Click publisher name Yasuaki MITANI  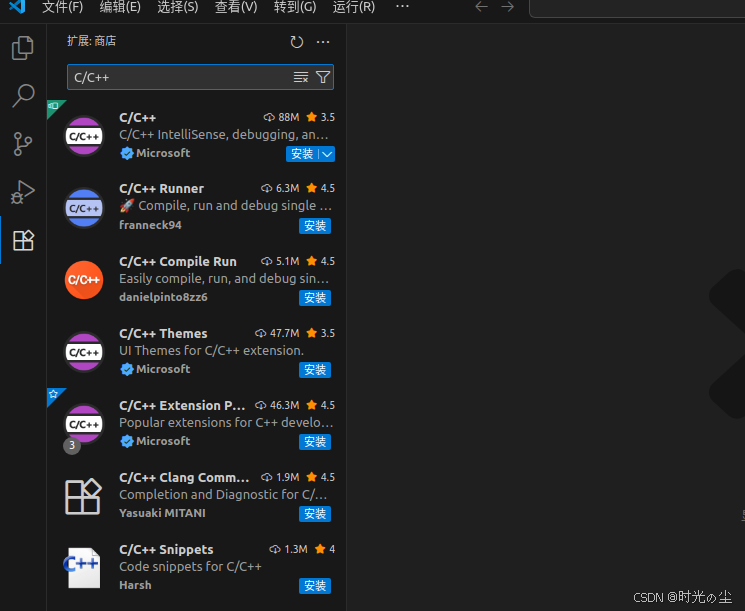click(162, 513)
